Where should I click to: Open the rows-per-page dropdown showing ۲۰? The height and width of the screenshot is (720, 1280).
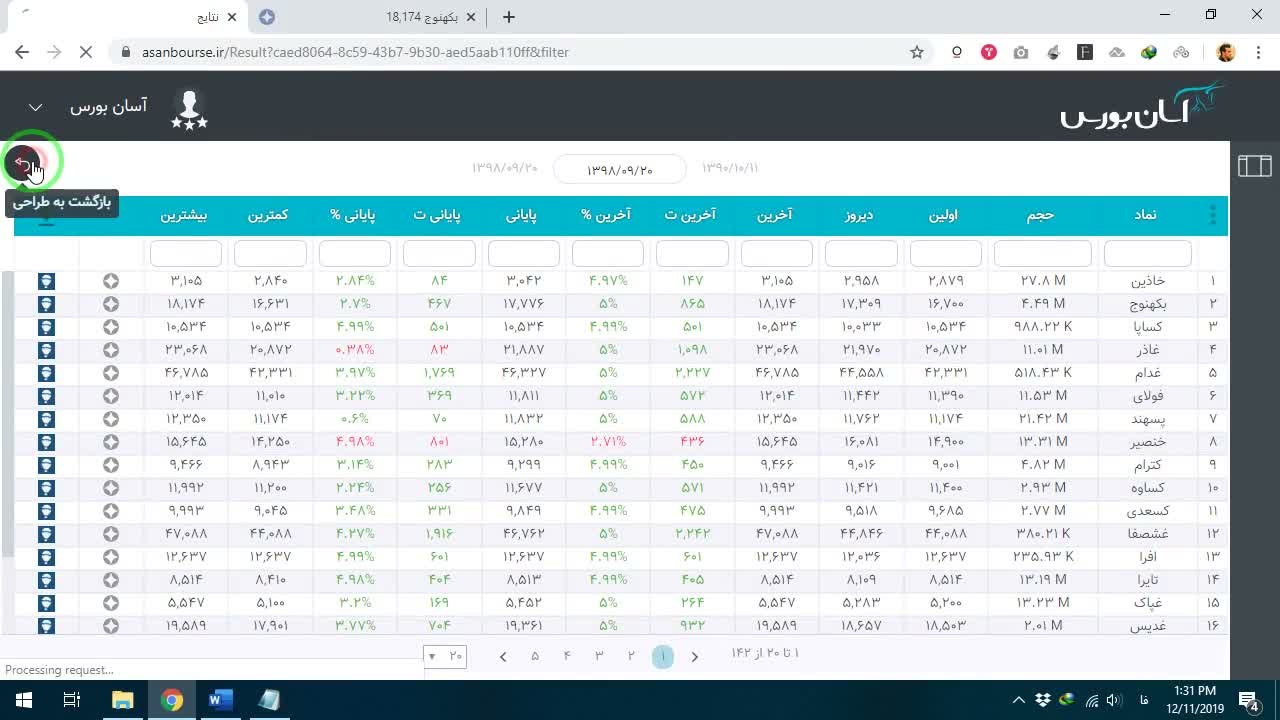pos(445,656)
